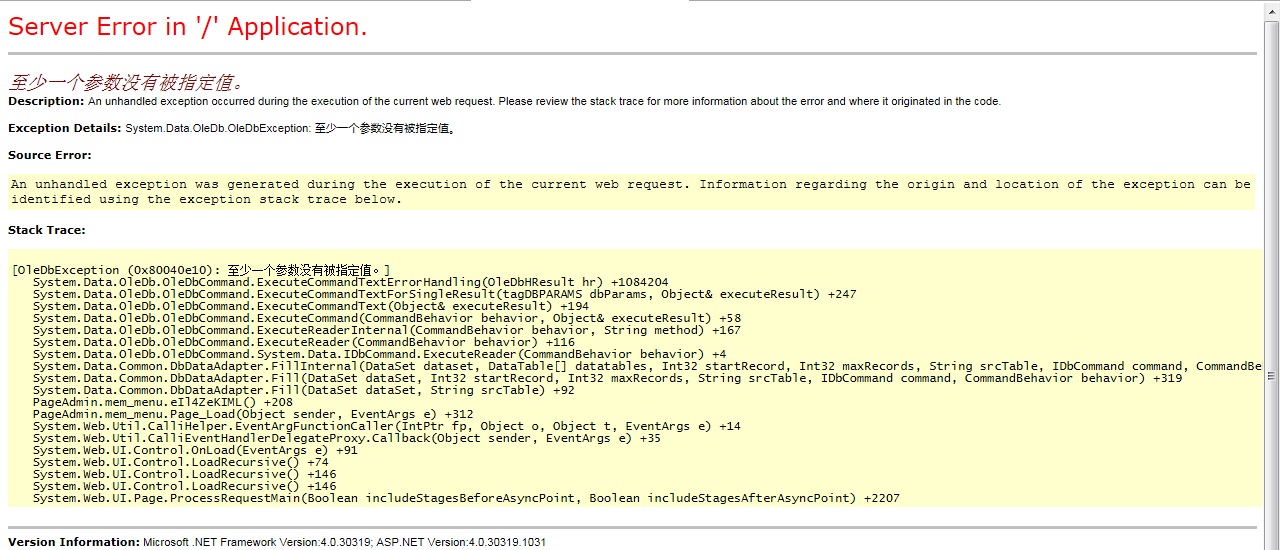Click the 'Stack Trace:' label
The height and width of the screenshot is (550, 1280).
coord(47,230)
